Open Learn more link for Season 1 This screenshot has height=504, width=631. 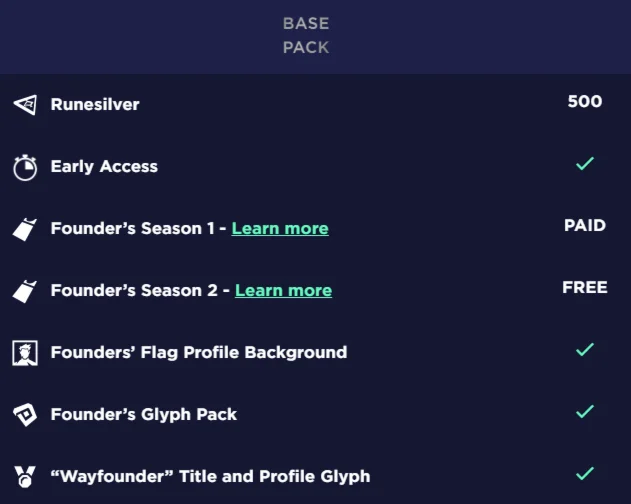[x=280, y=229]
